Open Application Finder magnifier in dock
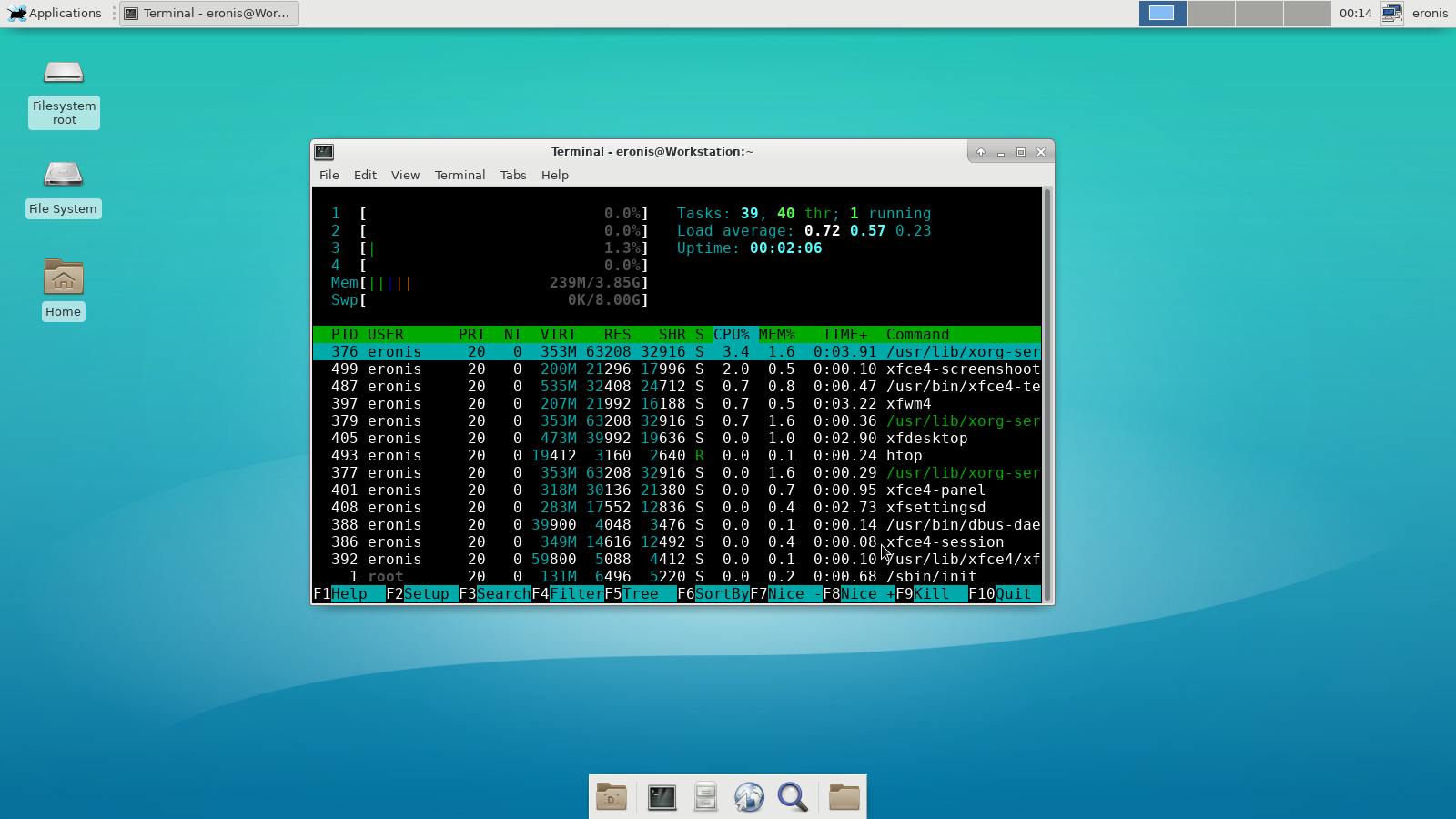Viewport: 1456px width, 819px height. tap(793, 797)
